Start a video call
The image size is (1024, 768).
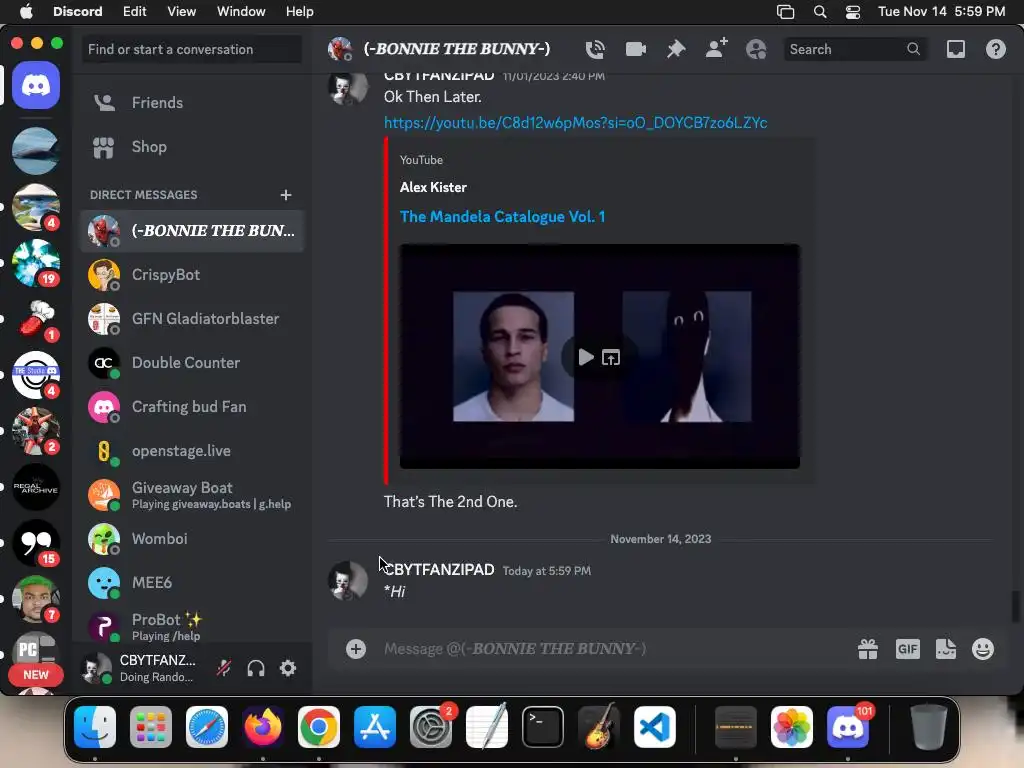[635, 49]
